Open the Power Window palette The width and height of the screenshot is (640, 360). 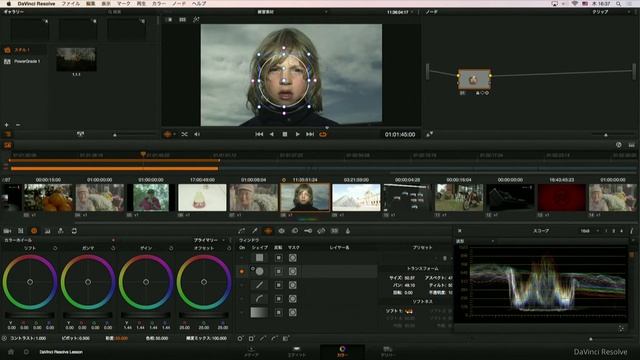point(268,231)
